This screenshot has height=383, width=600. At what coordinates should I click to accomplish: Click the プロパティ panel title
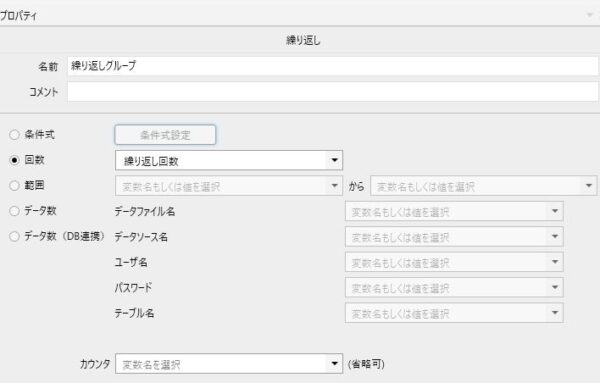[x=18, y=16]
